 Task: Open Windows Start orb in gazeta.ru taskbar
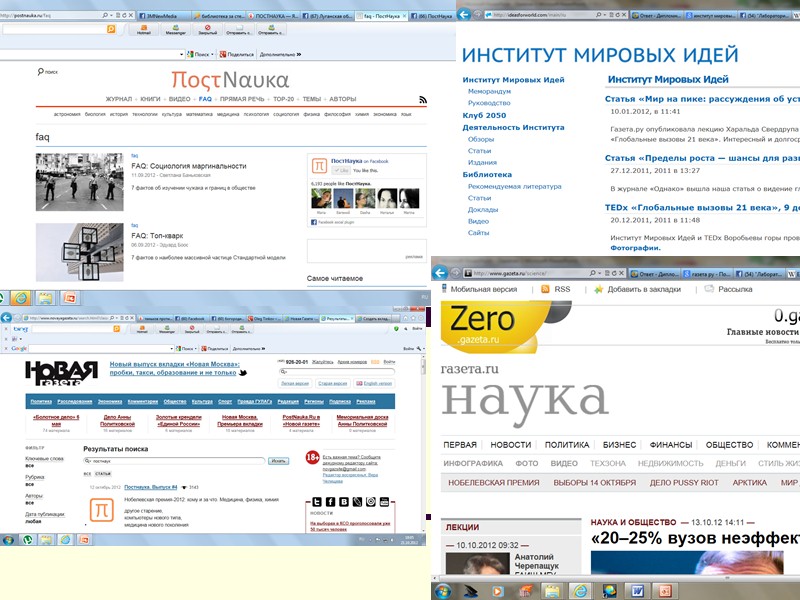click(443, 591)
